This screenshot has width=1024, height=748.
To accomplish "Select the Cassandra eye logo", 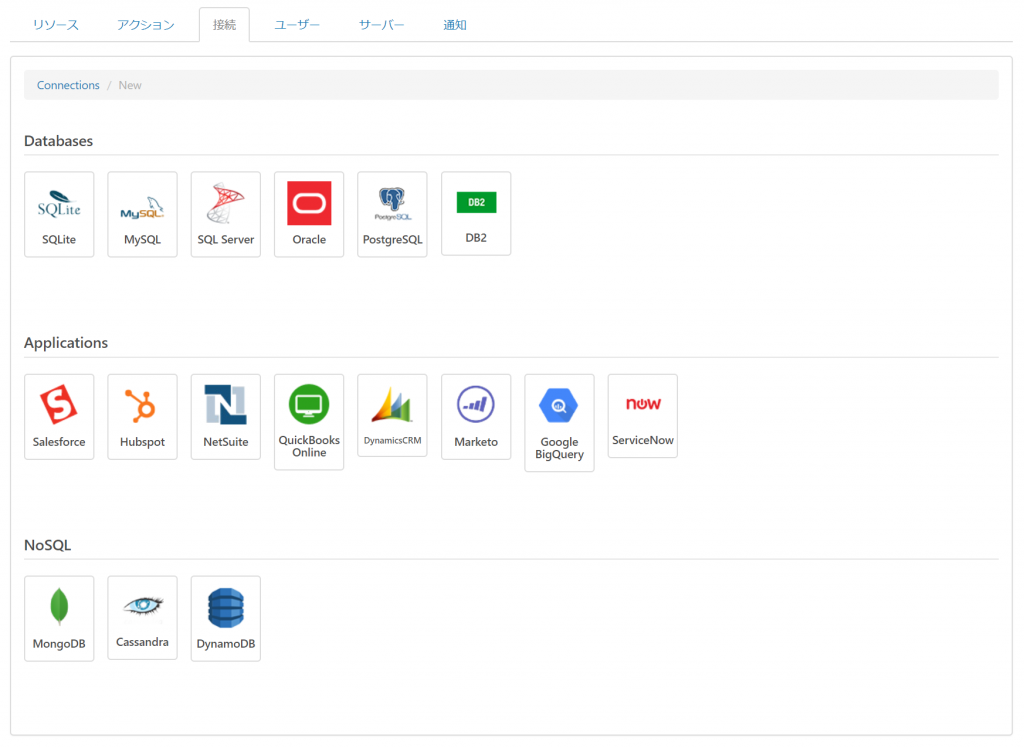I will (x=142, y=605).
